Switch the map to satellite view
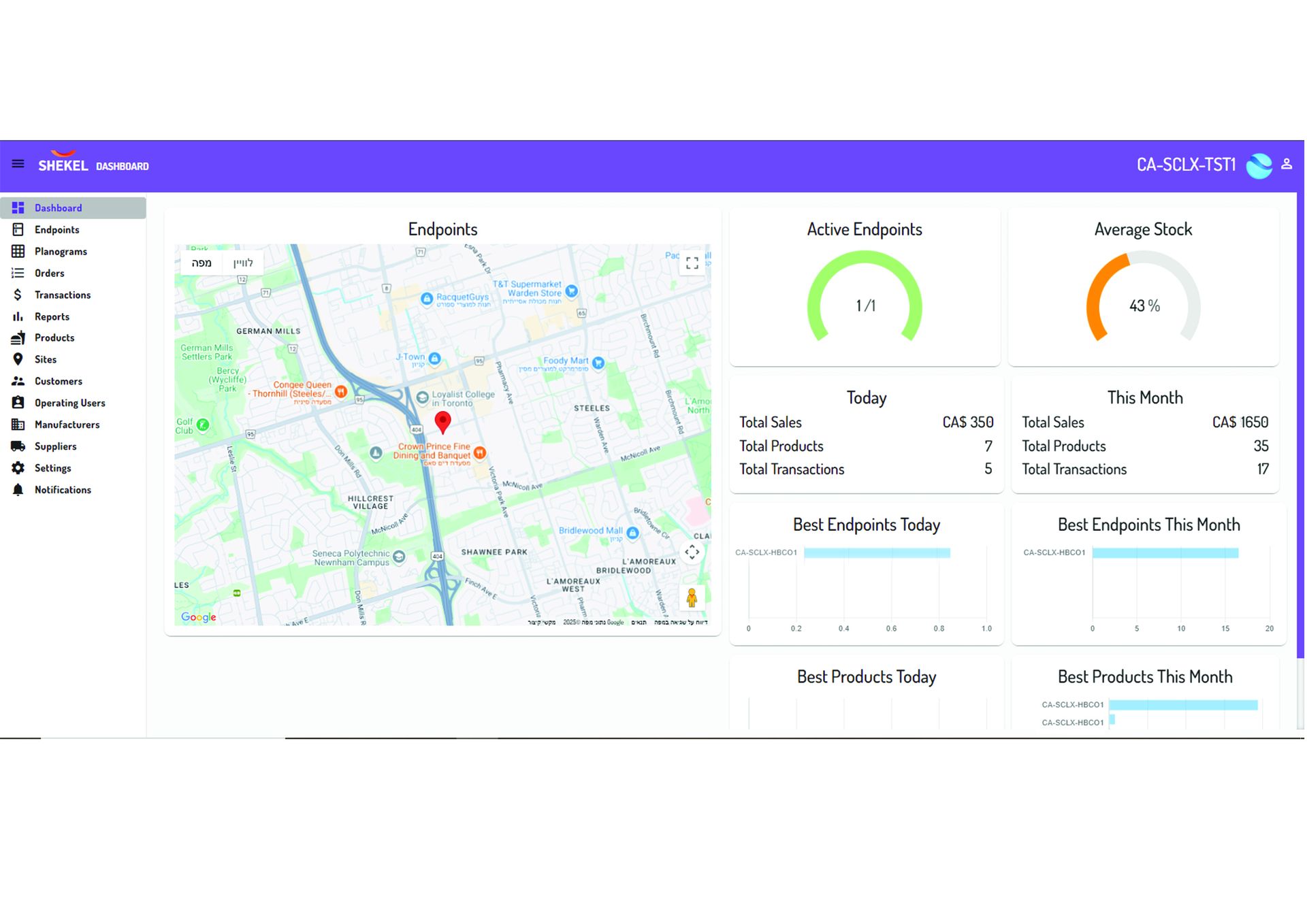The height and width of the screenshot is (924, 1307). [x=243, y=263]
